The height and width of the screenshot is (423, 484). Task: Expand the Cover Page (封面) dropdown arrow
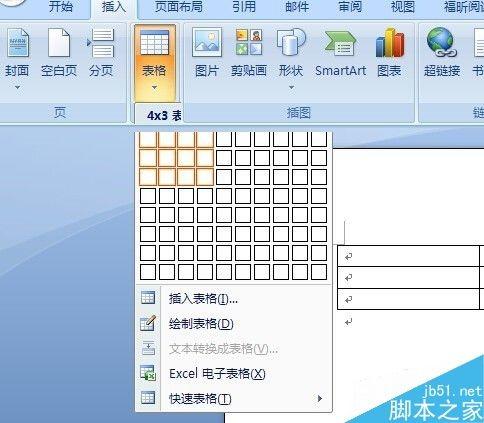click(x=17, y=87)
